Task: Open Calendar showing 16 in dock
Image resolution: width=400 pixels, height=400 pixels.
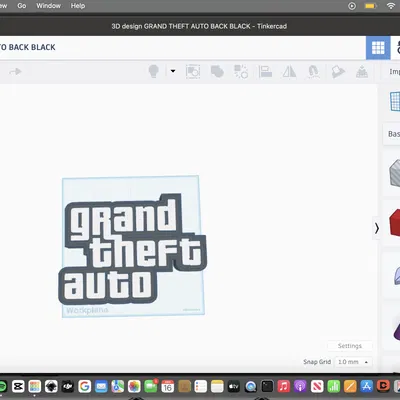Action: (x=167, y=387)
